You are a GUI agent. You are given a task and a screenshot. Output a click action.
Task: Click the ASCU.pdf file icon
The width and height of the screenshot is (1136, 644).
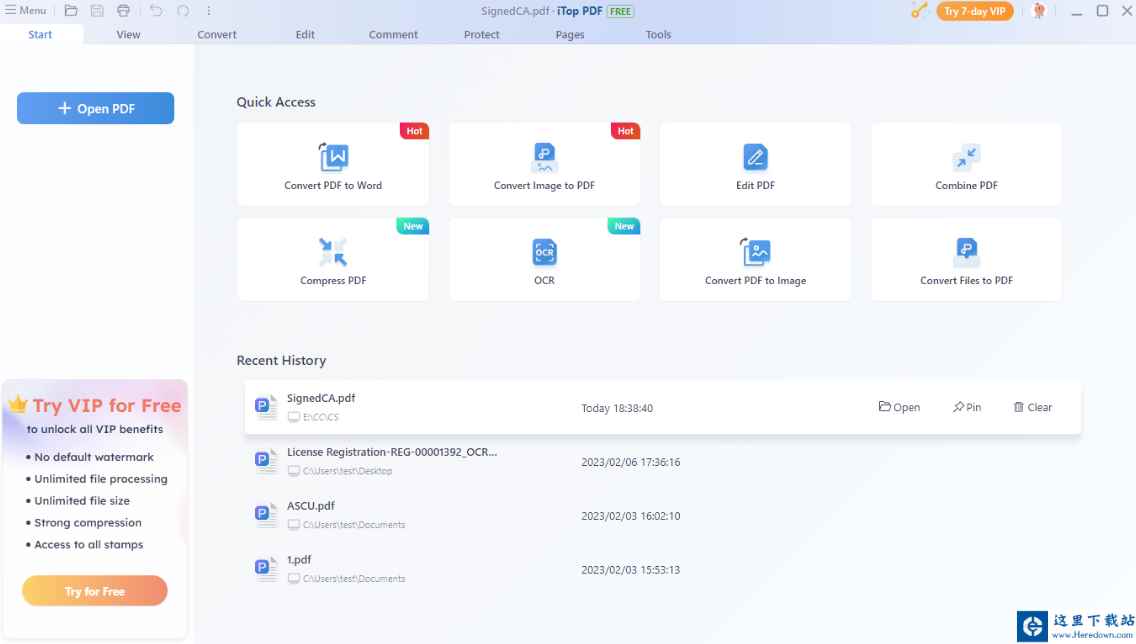tap(266, 515)
